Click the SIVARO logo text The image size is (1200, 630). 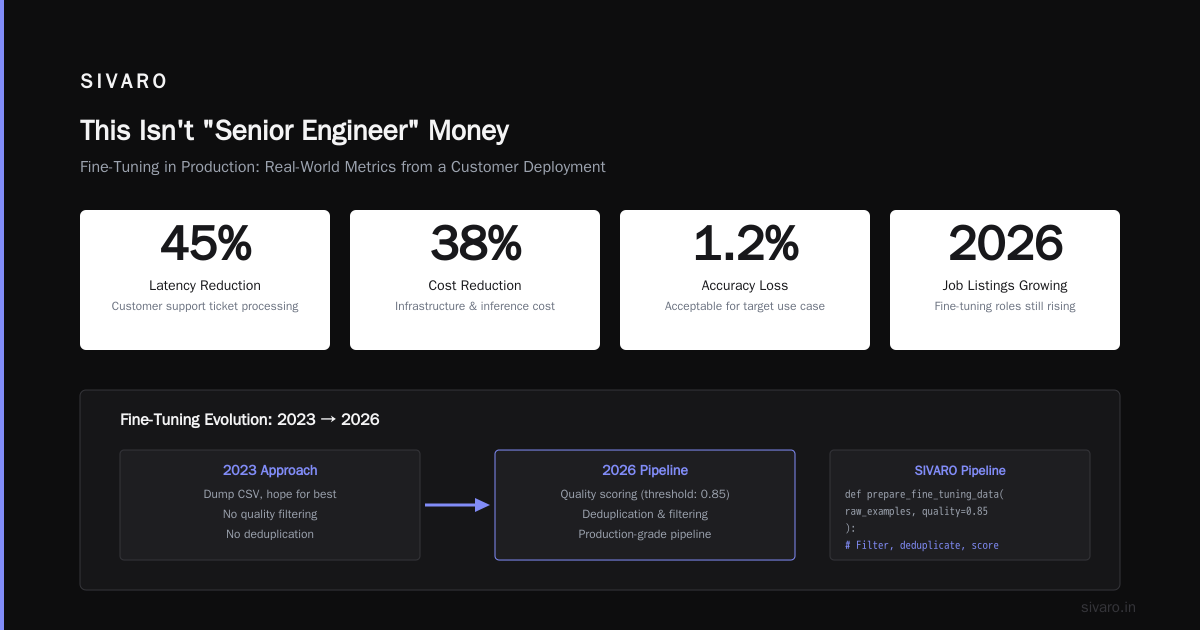click(x=124, y=82)
